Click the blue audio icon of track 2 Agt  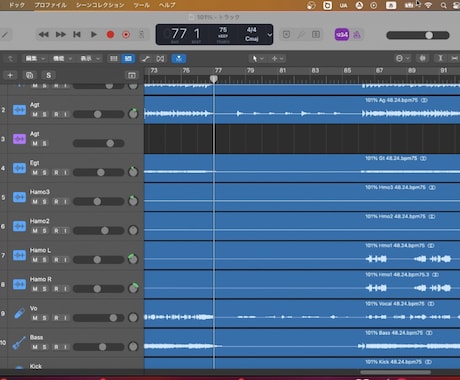[19, 110]
